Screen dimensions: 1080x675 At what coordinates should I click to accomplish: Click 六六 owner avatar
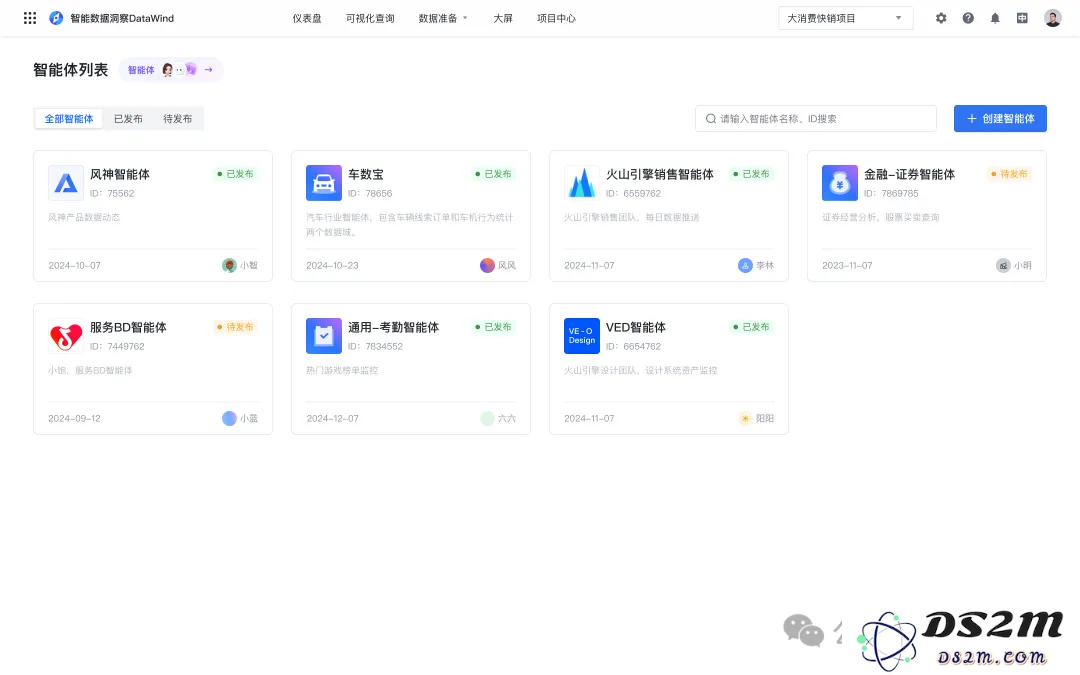[487, 418]
